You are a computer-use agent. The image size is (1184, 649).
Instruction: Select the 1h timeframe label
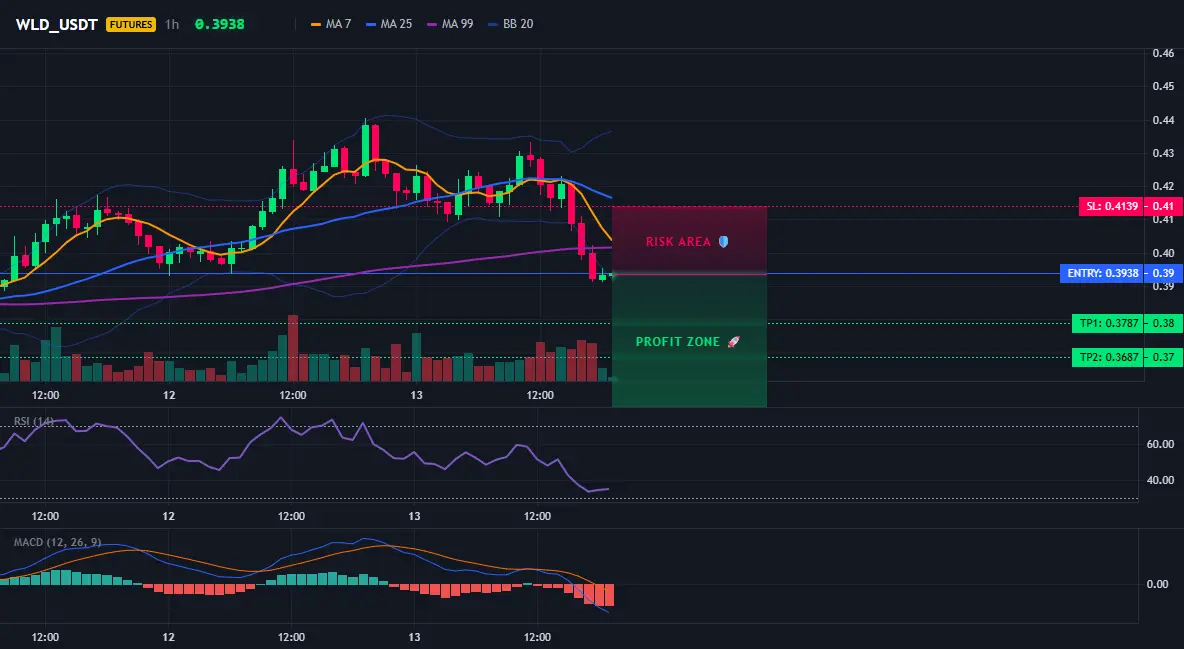click(x=172, y=24)
